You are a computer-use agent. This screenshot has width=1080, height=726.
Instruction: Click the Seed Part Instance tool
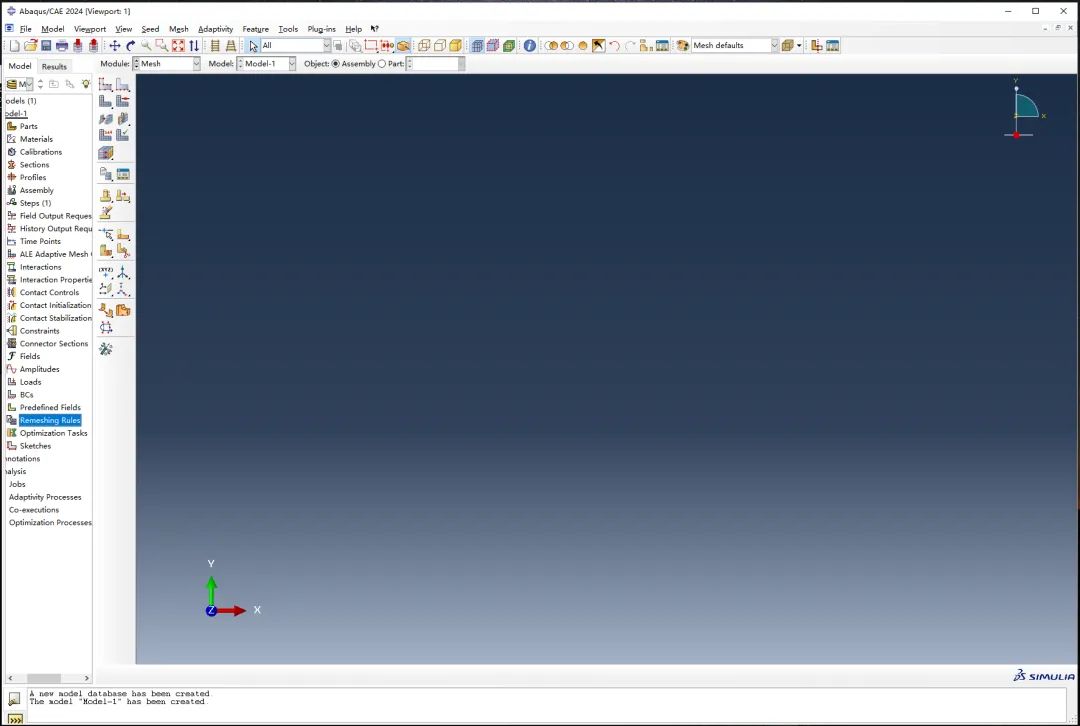coord(105,84)
